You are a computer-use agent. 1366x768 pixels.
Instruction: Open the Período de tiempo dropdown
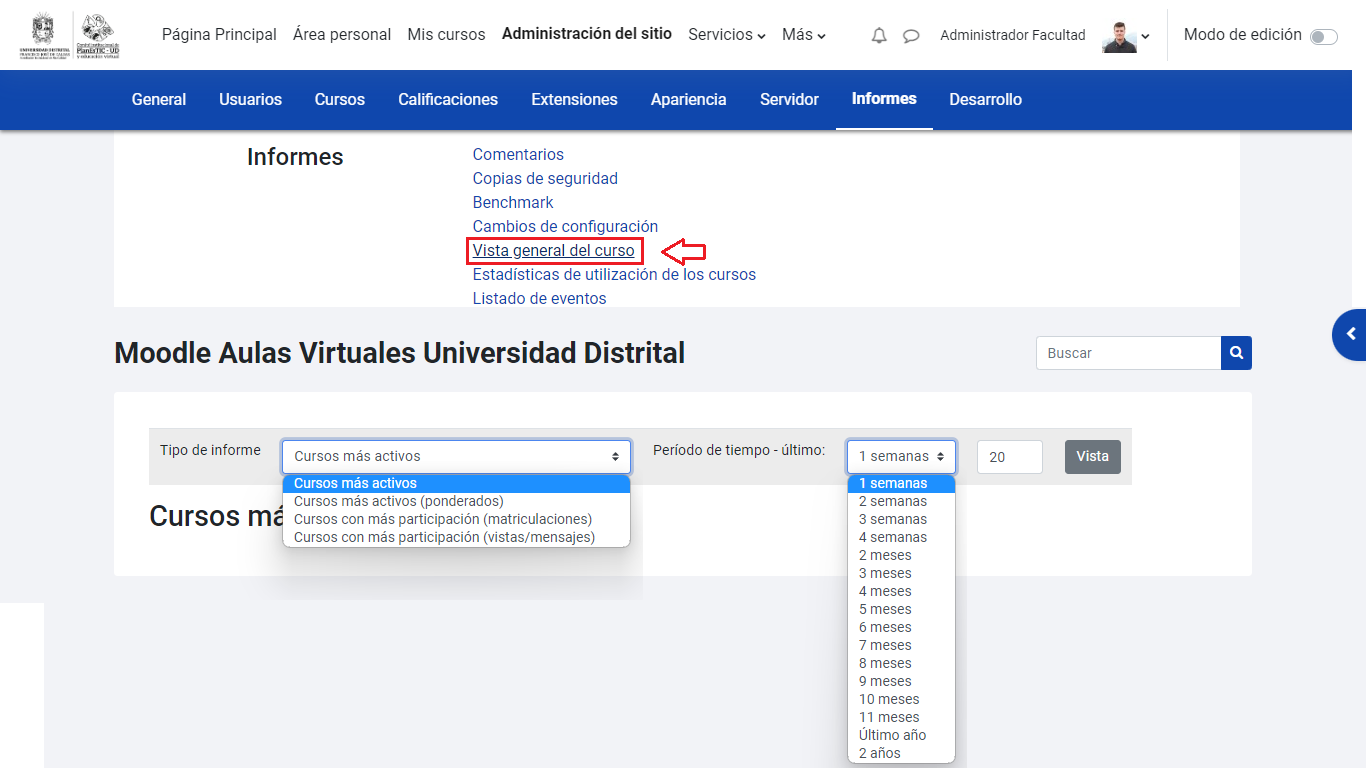(x=900, y=456)
